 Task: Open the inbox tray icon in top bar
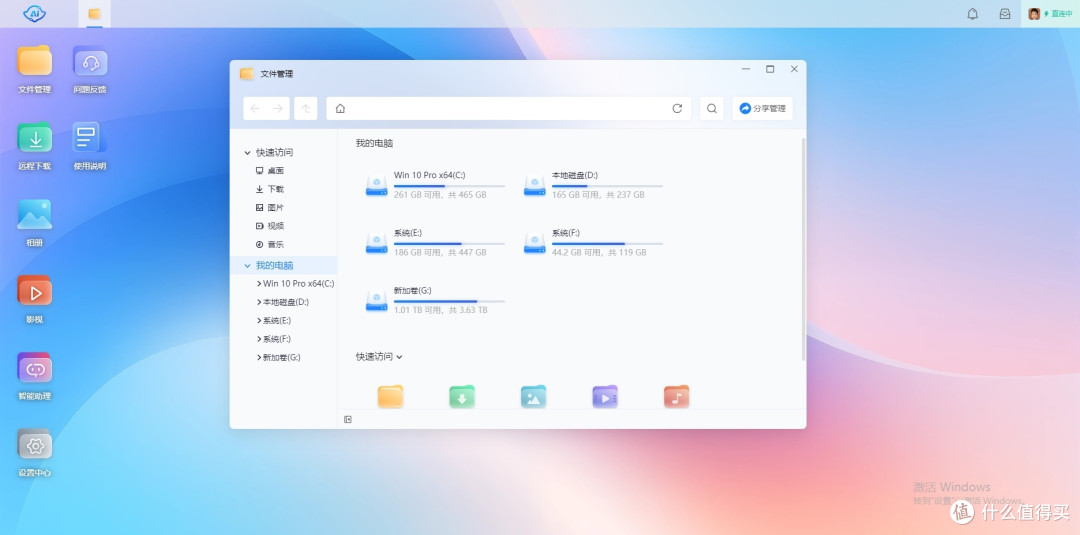click(x=1005, y=14)
